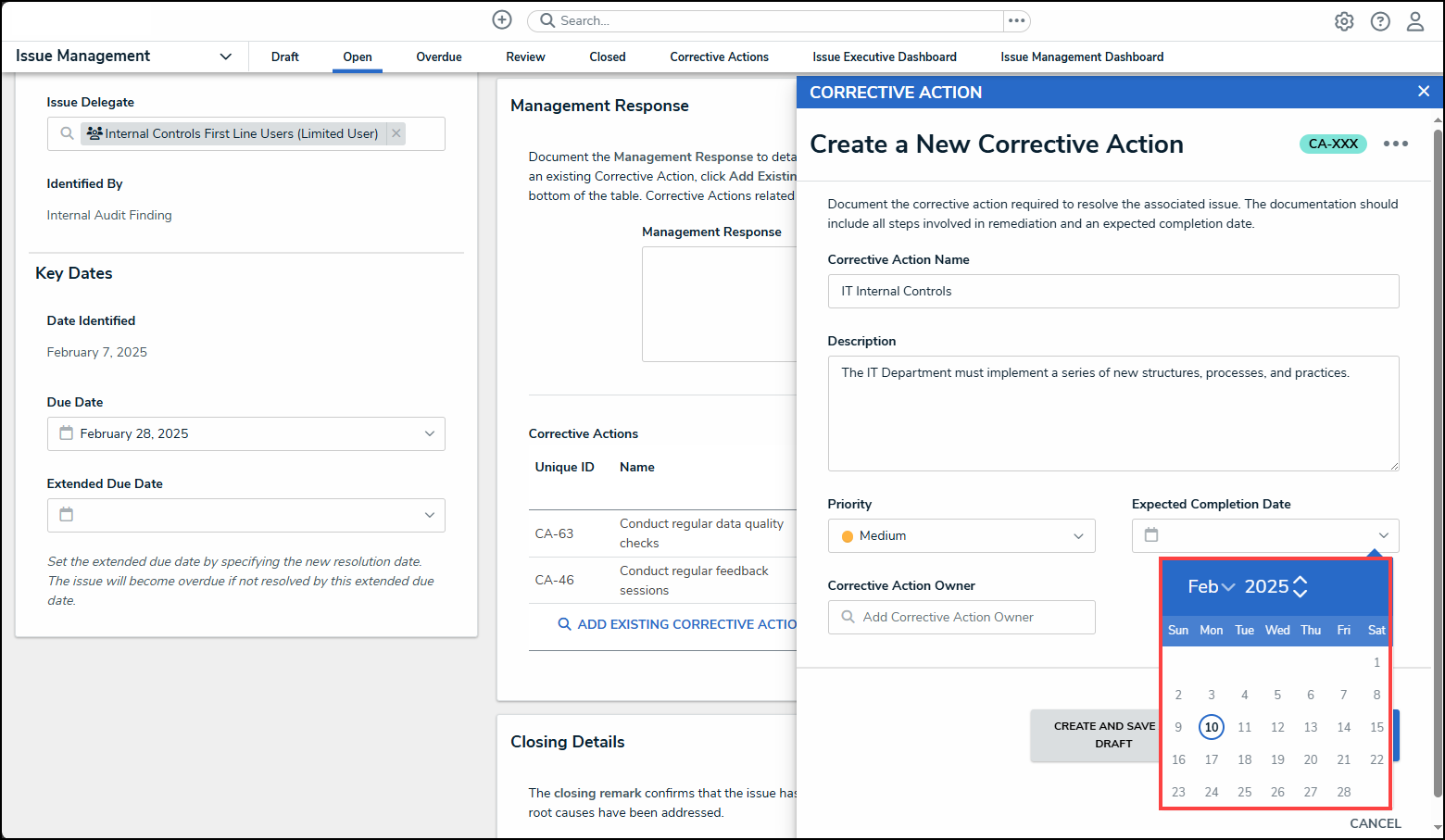The height and width of the screenshot is (840, 1445).
Task: Click the calendar icon in Expected Completion Date
Action: (x=1151, y=535)
